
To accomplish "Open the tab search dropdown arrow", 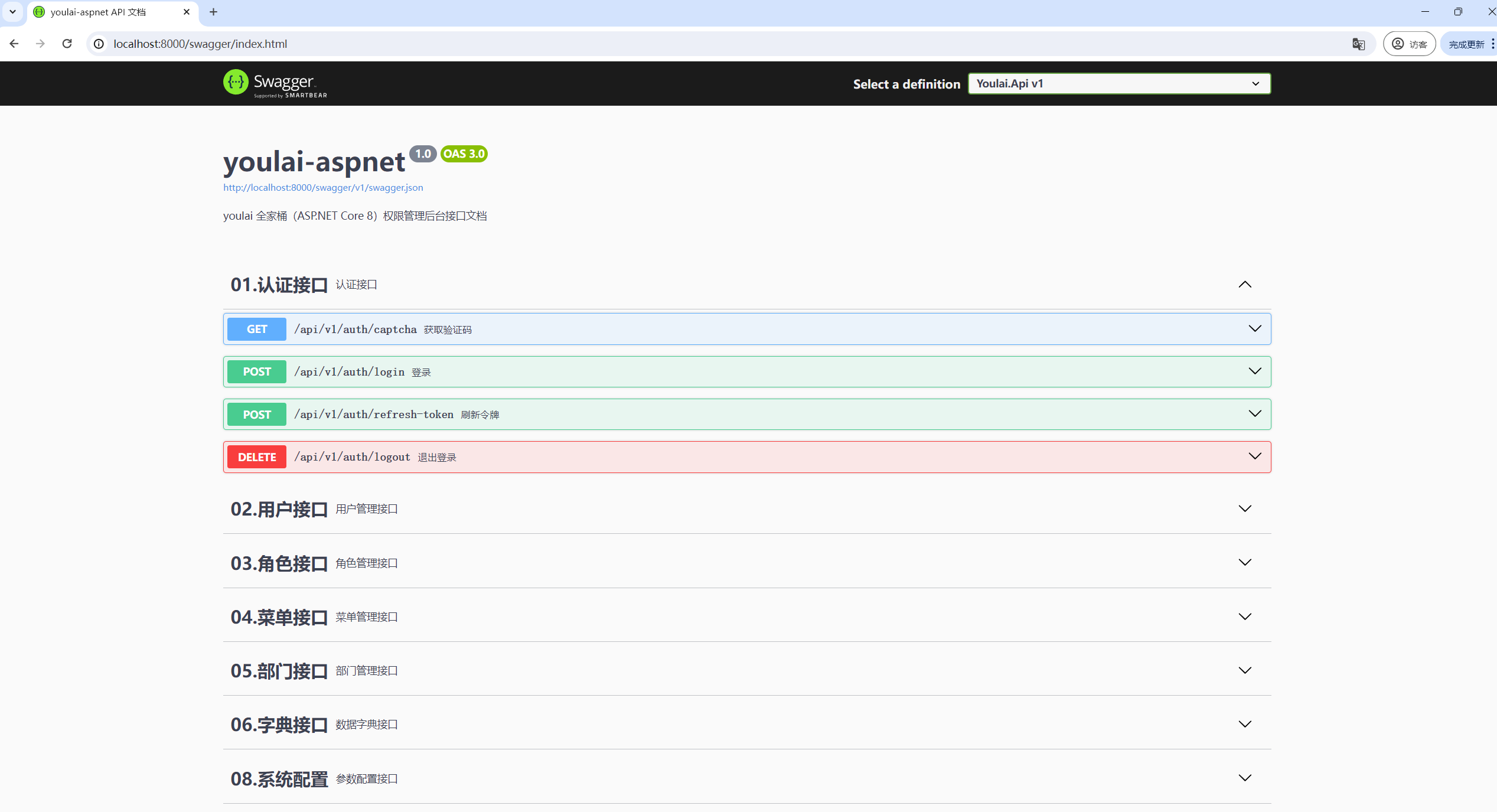I will [x=12, y=12].
